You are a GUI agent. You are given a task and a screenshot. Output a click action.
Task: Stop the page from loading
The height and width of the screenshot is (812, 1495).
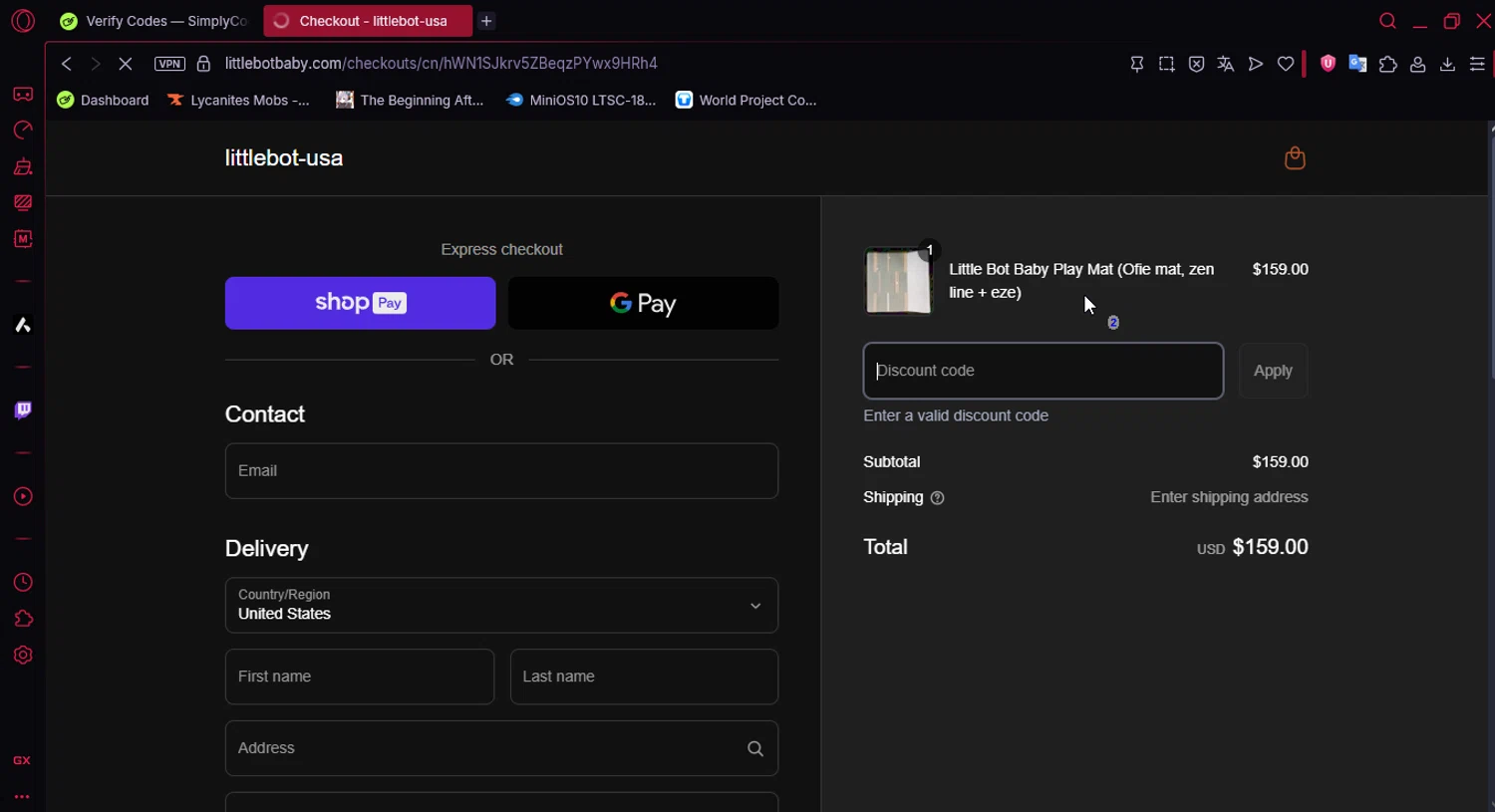click(126, 64)
